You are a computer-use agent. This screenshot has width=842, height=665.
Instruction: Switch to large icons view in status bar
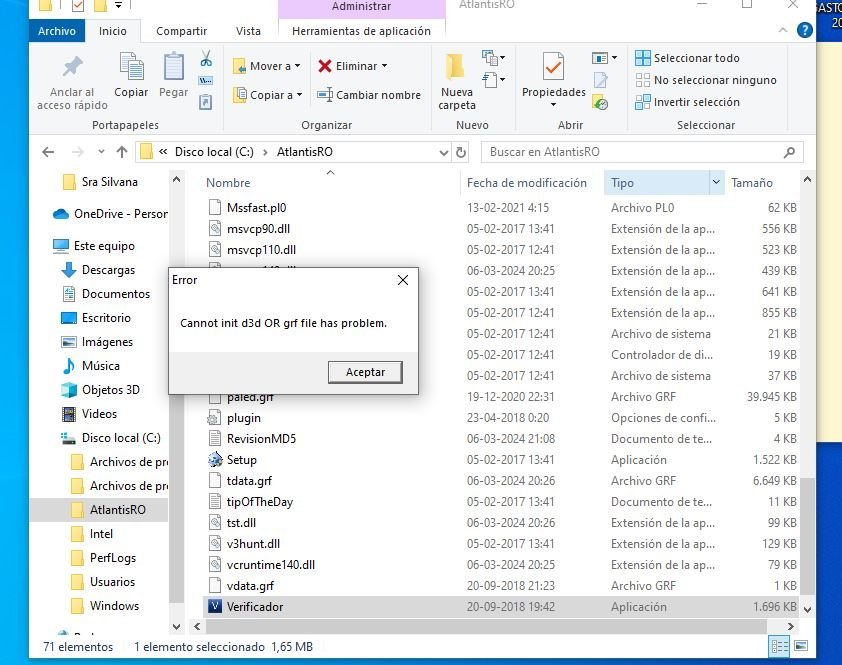(x=801, y=646)
